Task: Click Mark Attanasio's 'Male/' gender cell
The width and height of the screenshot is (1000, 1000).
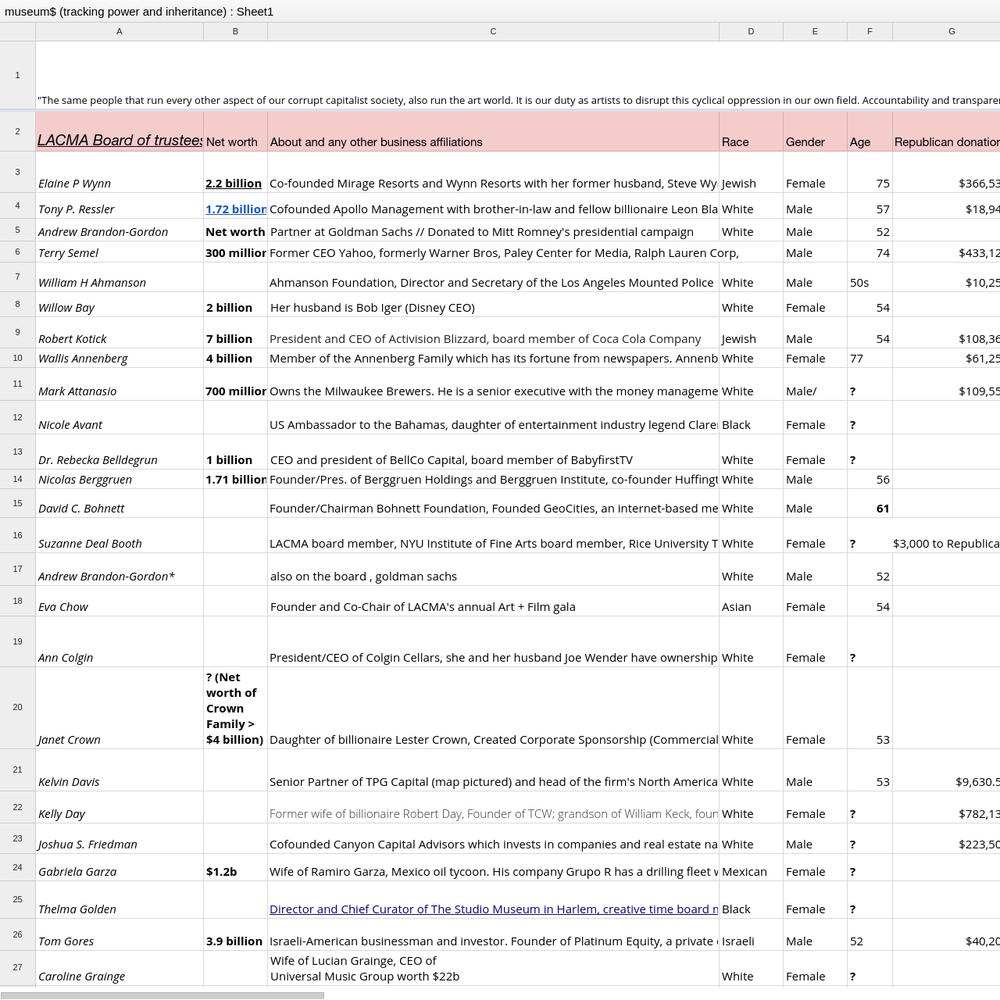Action: [x=814, y=384]
